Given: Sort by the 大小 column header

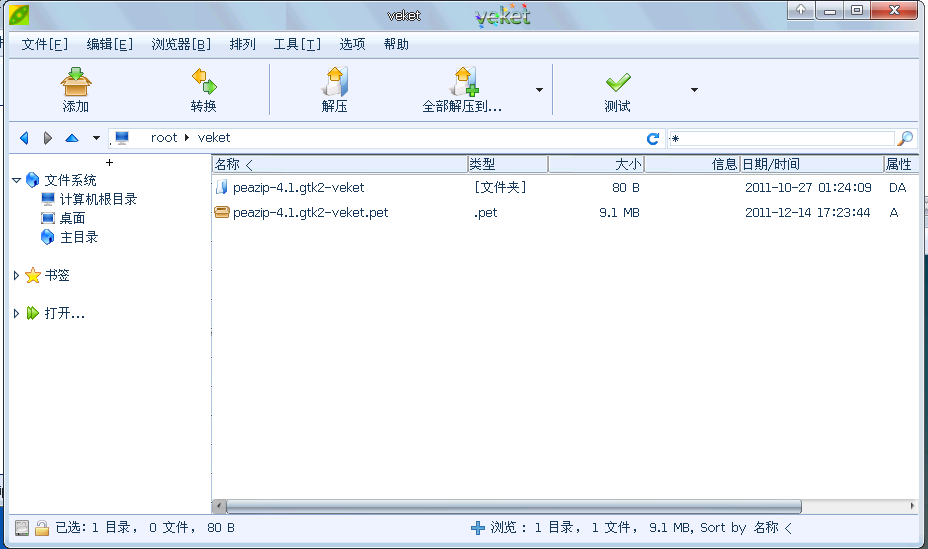Looking at the screenshot, I should pyautogui.click(x=597, y=164).
